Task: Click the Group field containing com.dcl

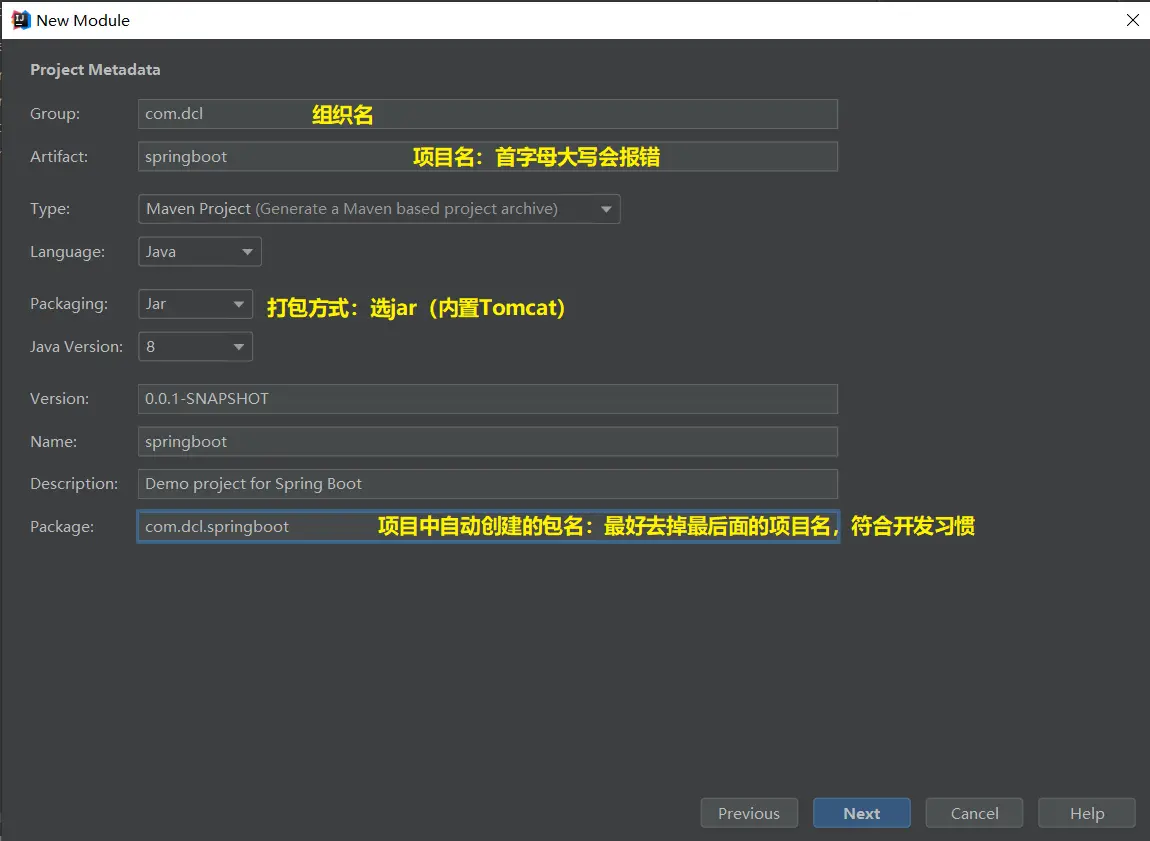Action: point(488,114)
